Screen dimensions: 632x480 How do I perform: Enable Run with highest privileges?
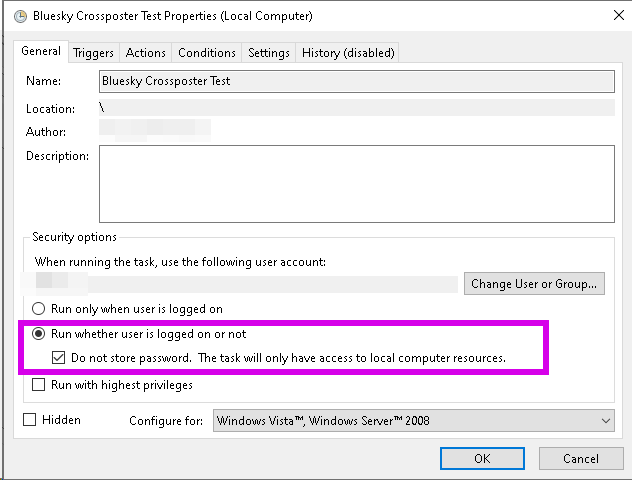(40, 384)
